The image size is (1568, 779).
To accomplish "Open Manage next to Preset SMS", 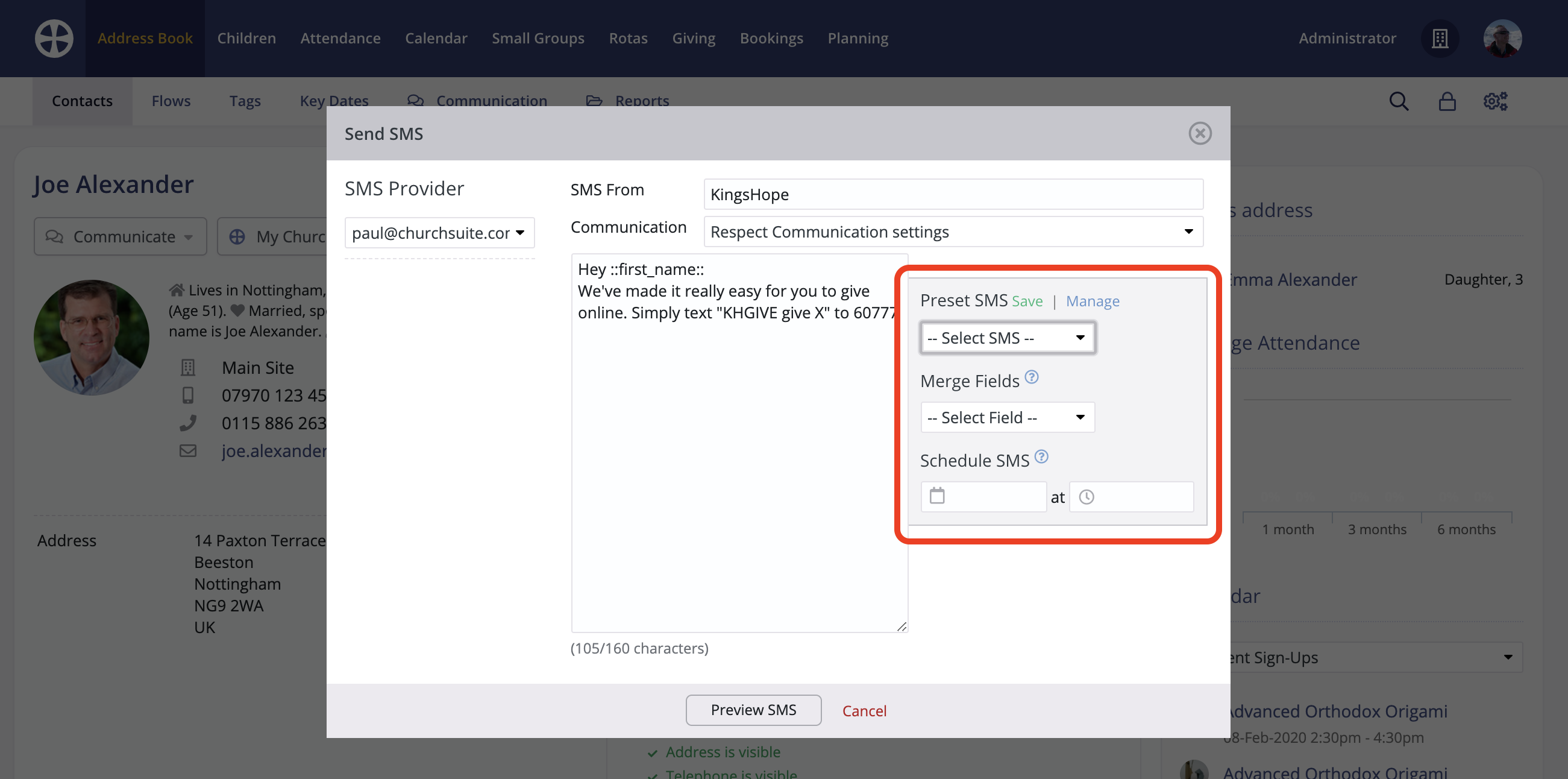I will [x=1093, y=300].
